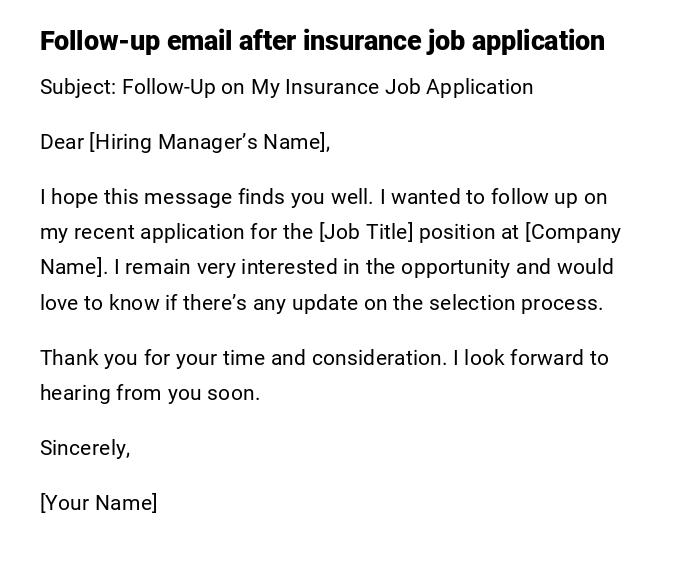Click 'hearing from you soon.'
Image resolution: width=700 pixels, height=566 pixels.
[x=150, y=393]
